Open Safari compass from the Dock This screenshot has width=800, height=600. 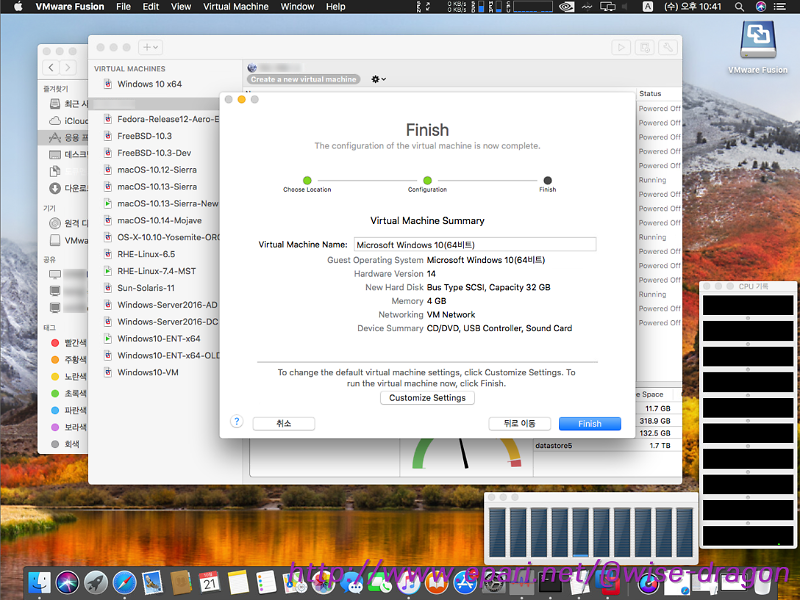point(124,583)
